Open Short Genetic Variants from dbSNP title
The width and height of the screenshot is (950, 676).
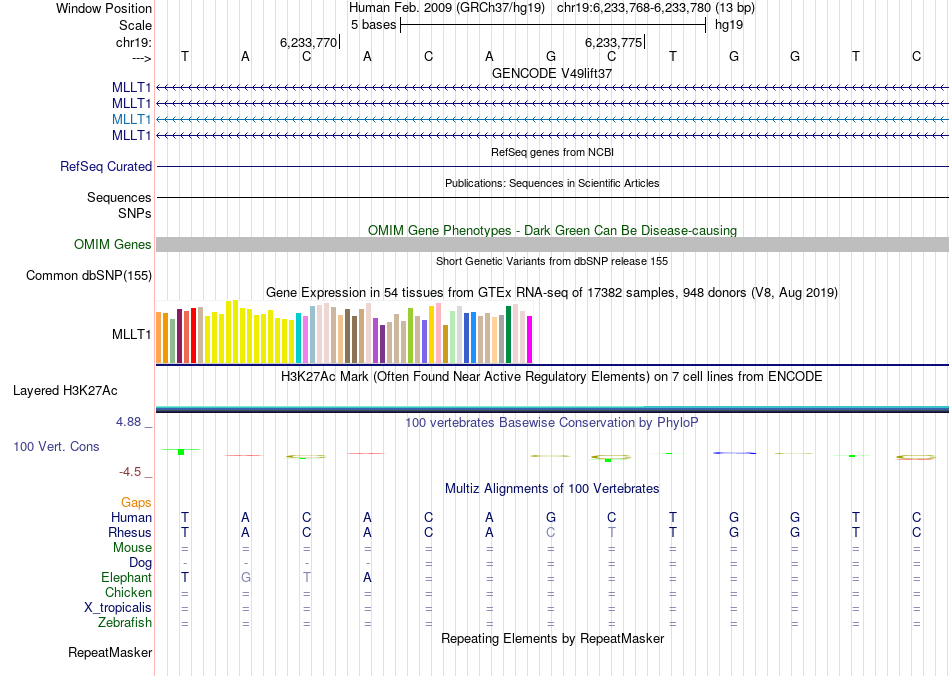[x=552, y=262]
